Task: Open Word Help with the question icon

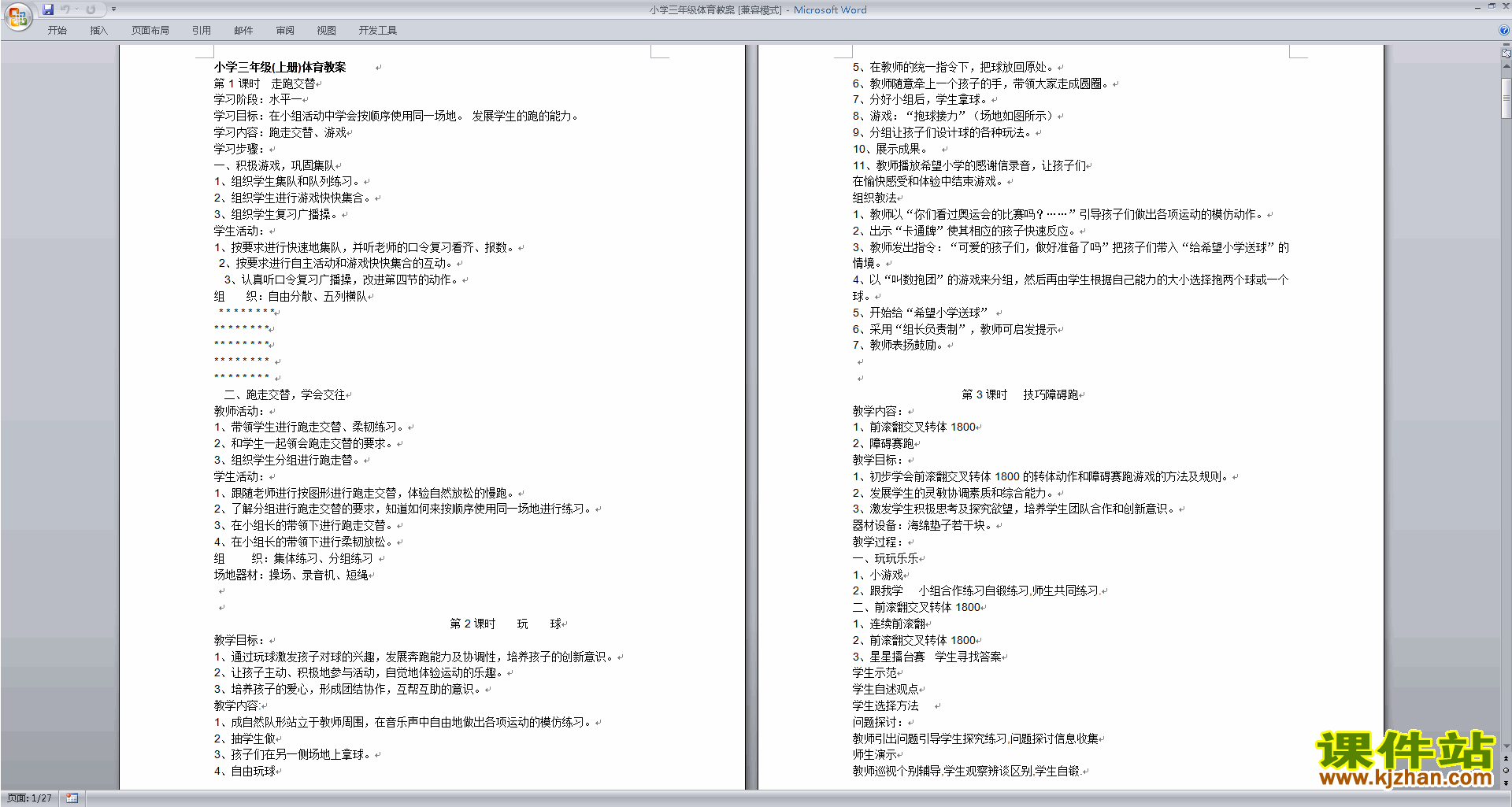Action: pos(1504,31)
